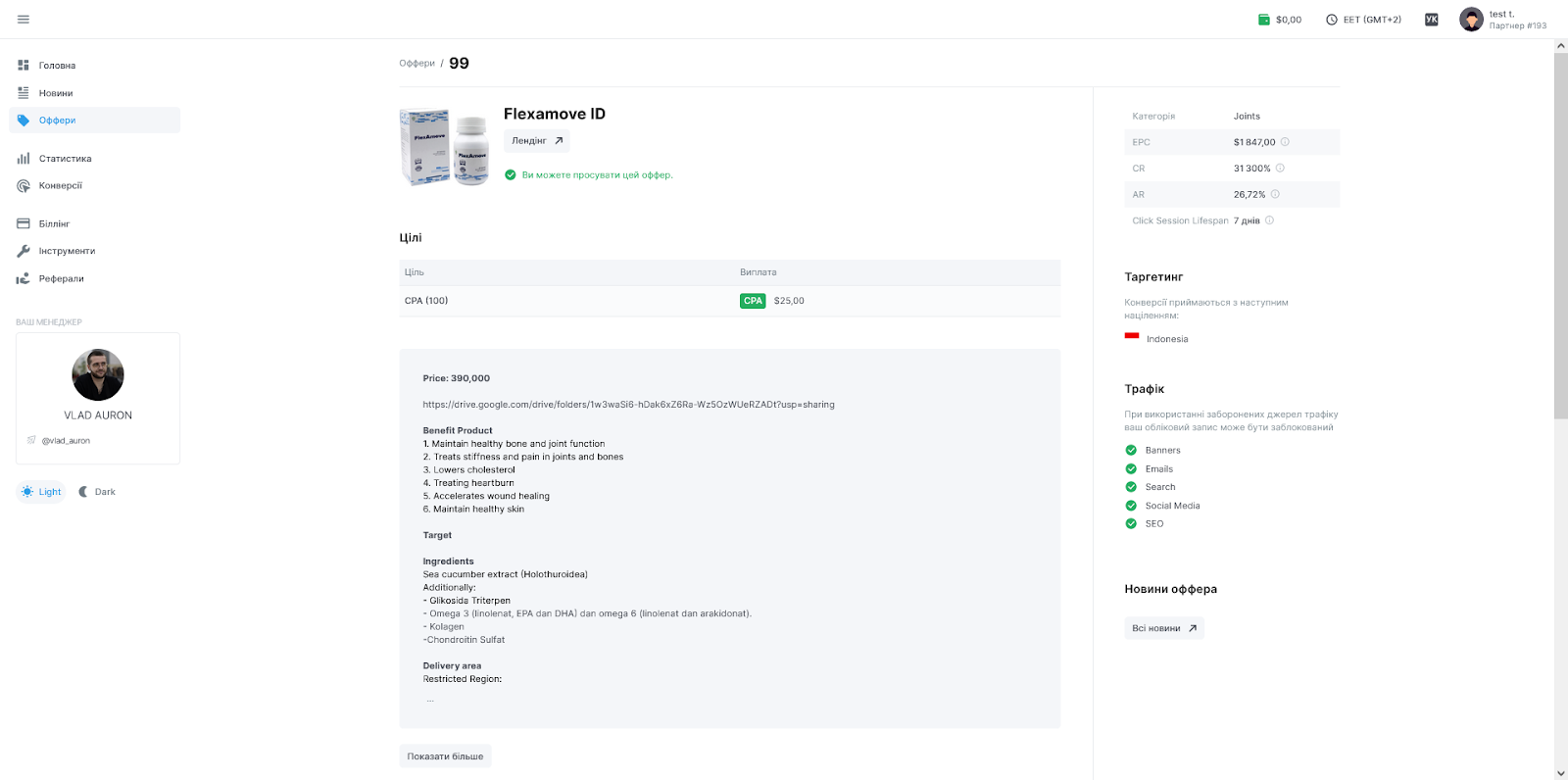The image size is (1568, 780).
Task: Click the test t. partner name
Action: [x=1501, y=14]
